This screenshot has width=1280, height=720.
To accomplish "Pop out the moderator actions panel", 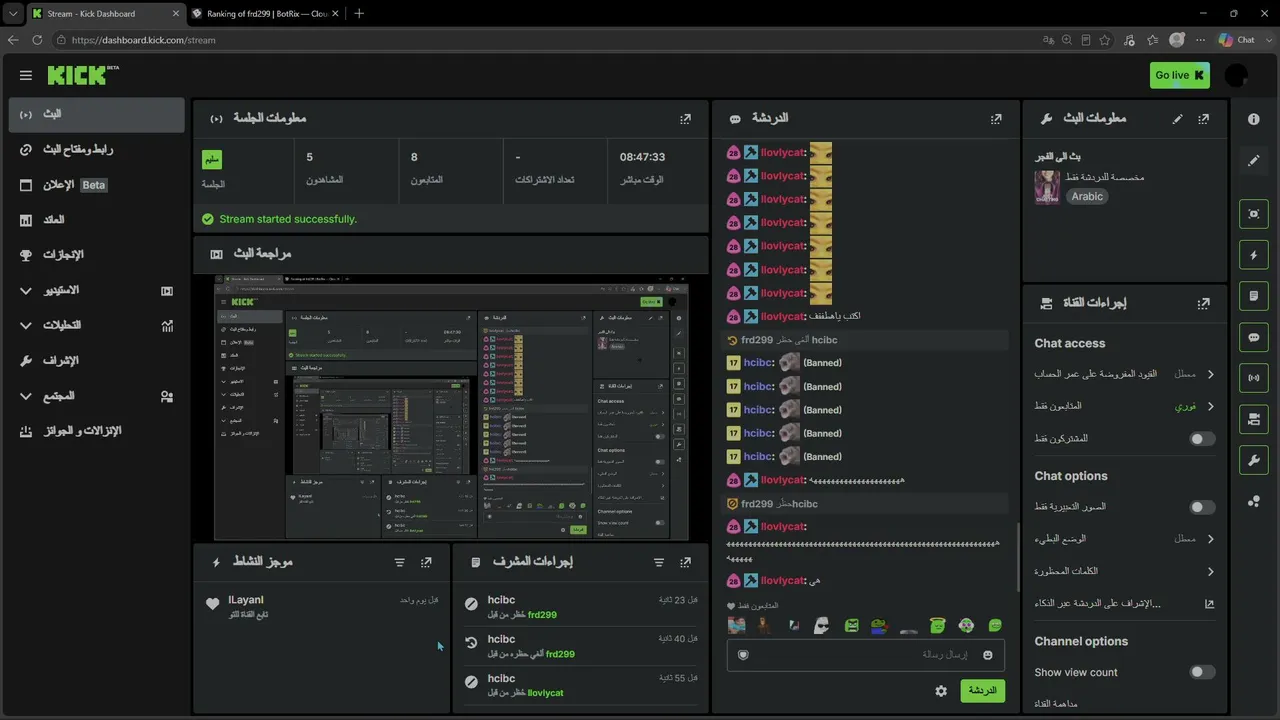I will tap(685, 563).
